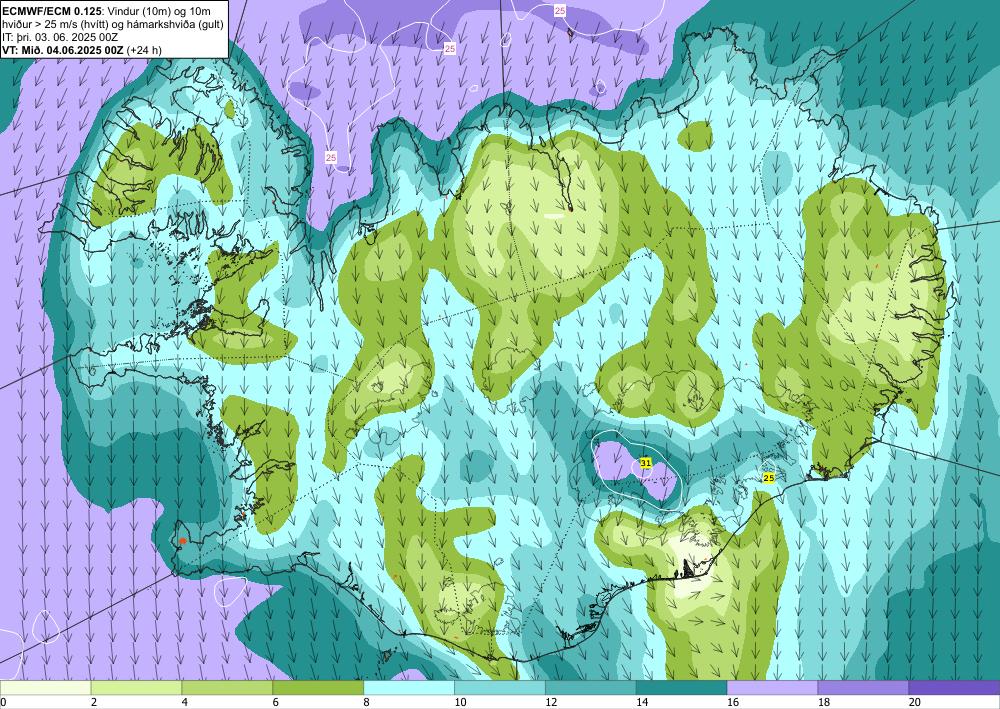Select the "(+24 h)" forecast offset text
This screenshot has height=709, width=1000.
click(144, 50)
